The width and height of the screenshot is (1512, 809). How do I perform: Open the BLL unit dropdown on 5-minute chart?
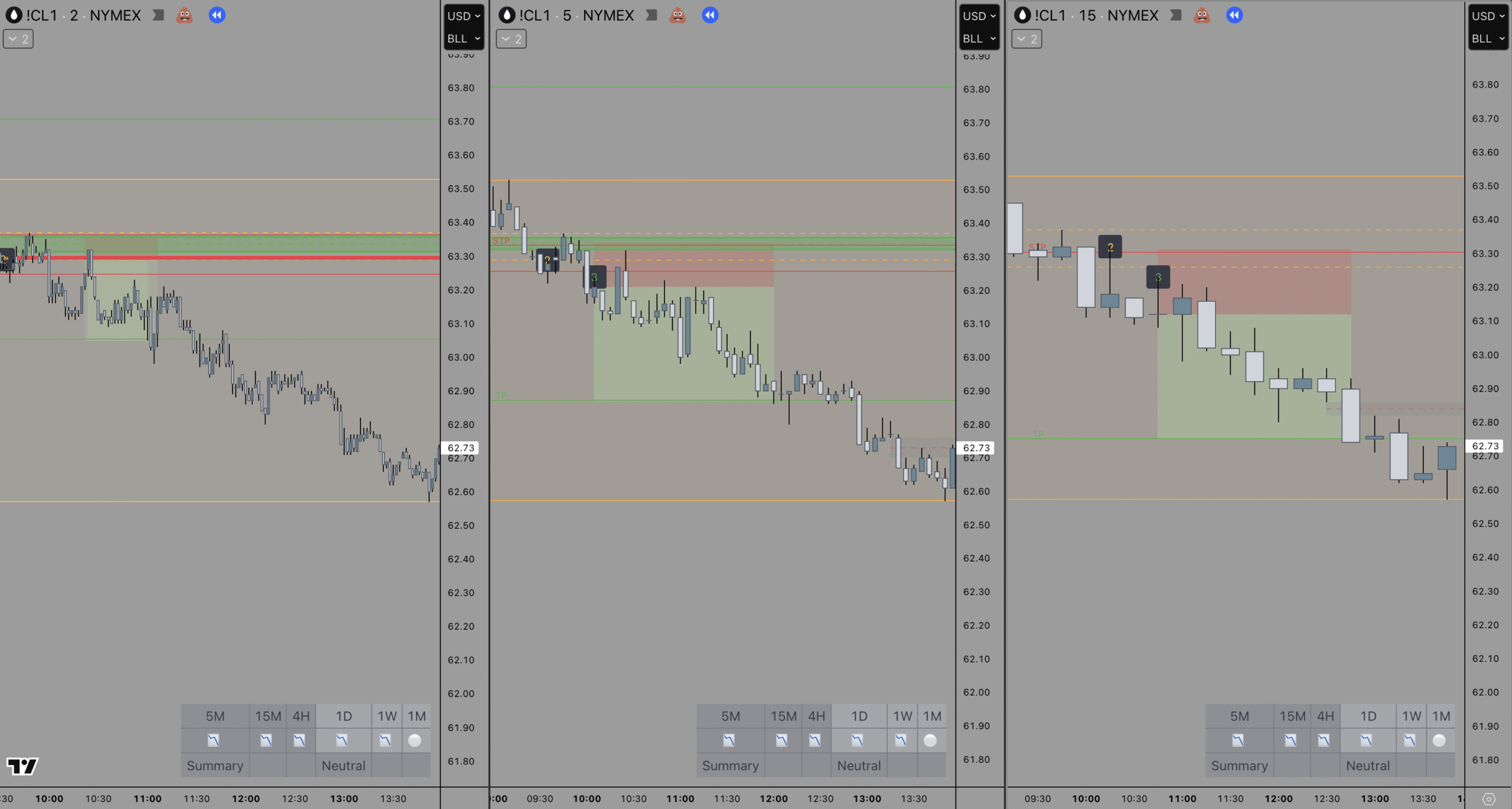pyautogui.click(x=979, y=39)
